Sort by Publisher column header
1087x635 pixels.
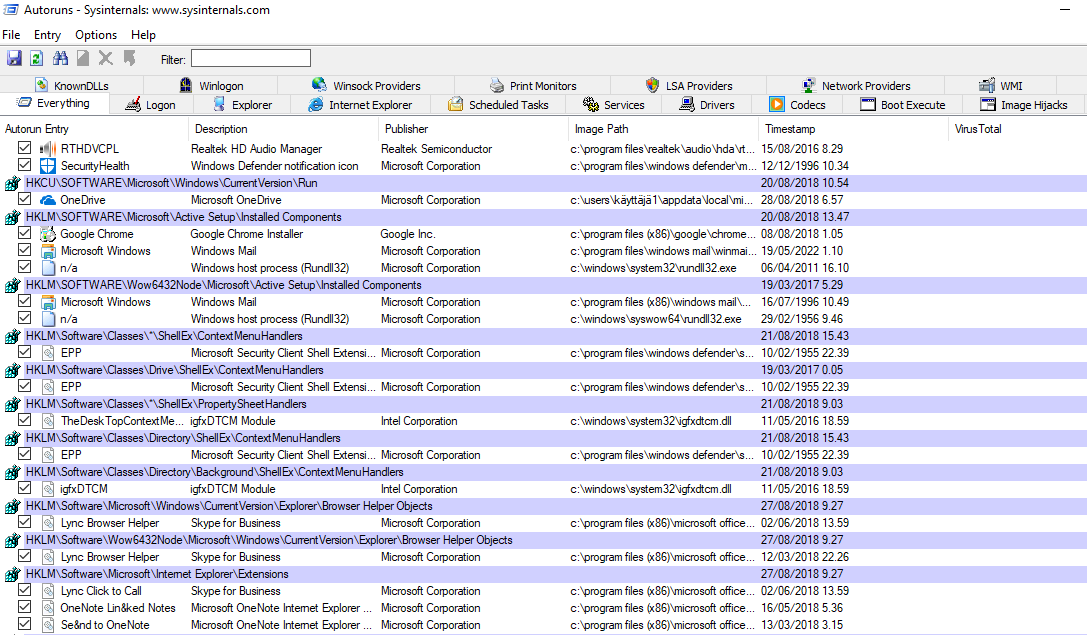pos(473,129)
